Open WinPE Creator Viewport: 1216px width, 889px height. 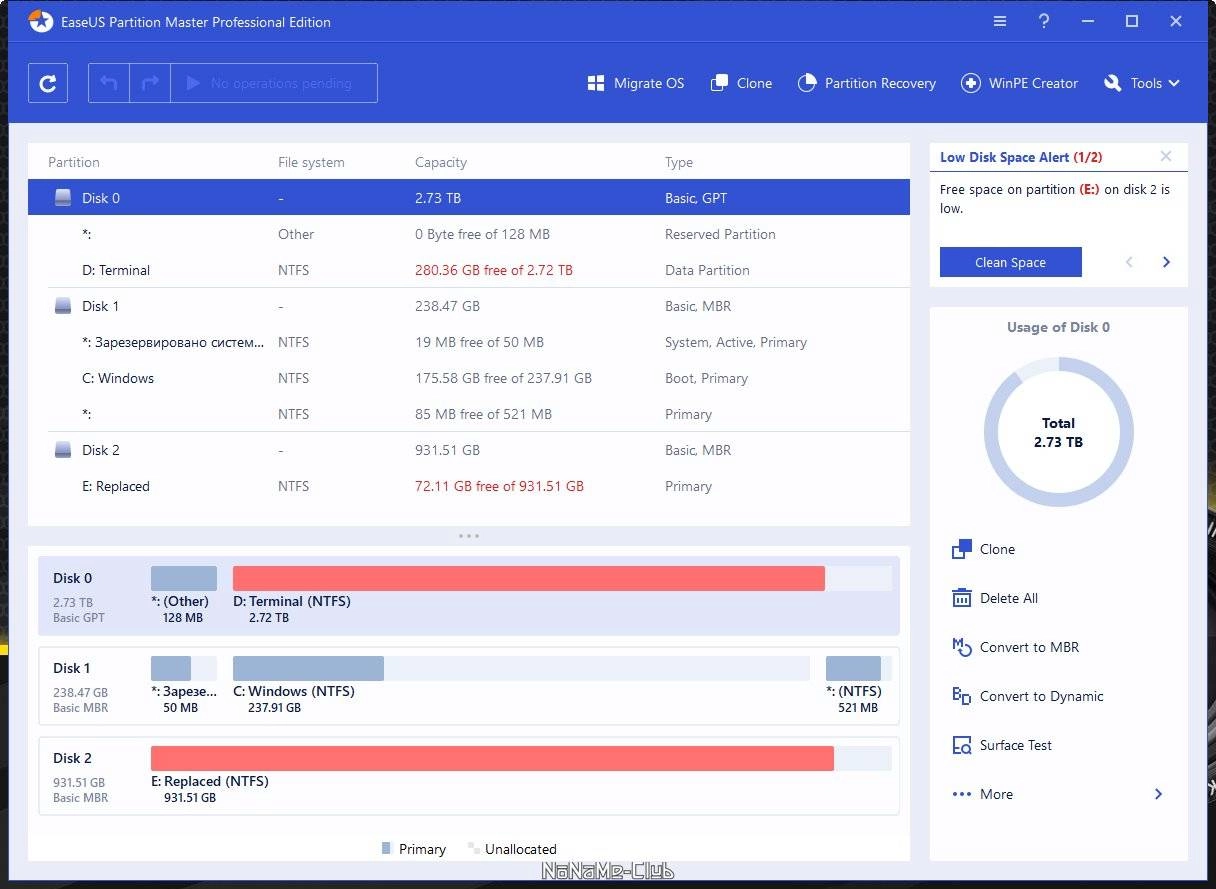(1019, 83)
